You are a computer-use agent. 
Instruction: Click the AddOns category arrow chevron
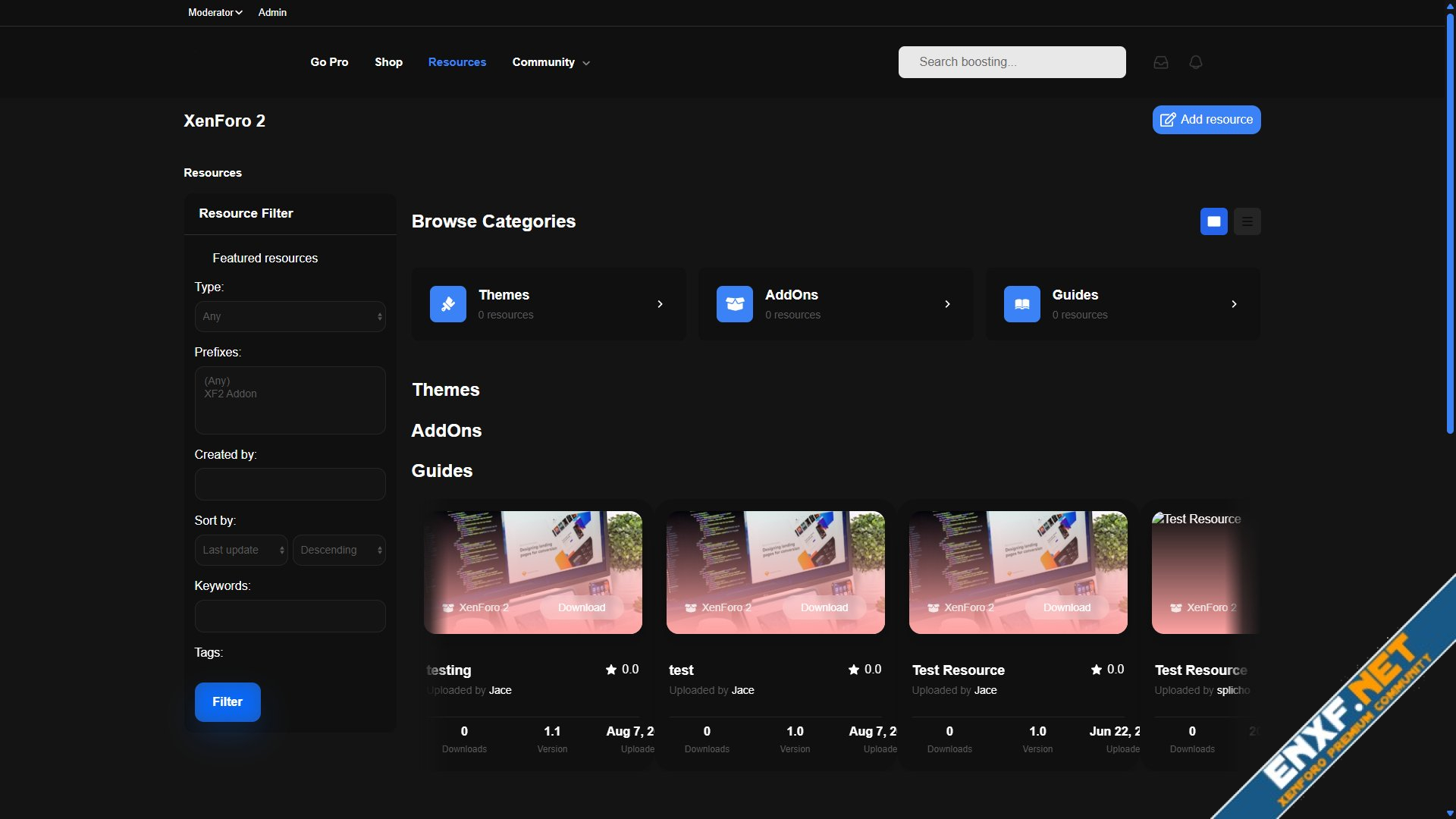(x=947, y=304)
